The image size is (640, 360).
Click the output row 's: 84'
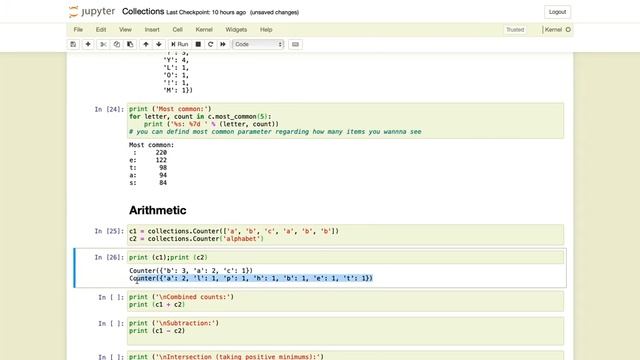point(148,183)
